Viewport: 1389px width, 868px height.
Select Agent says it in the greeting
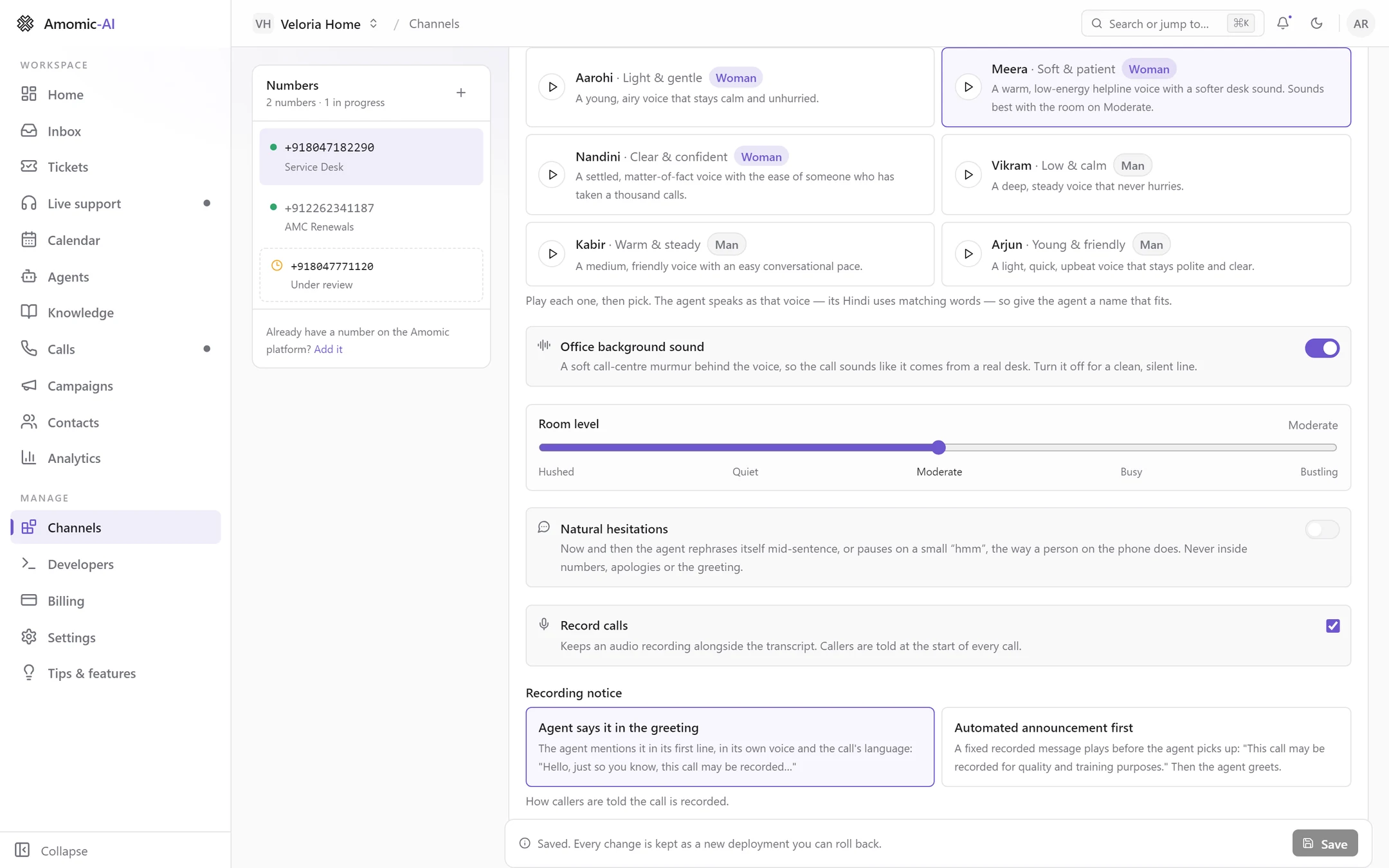[x=730, y=747]
